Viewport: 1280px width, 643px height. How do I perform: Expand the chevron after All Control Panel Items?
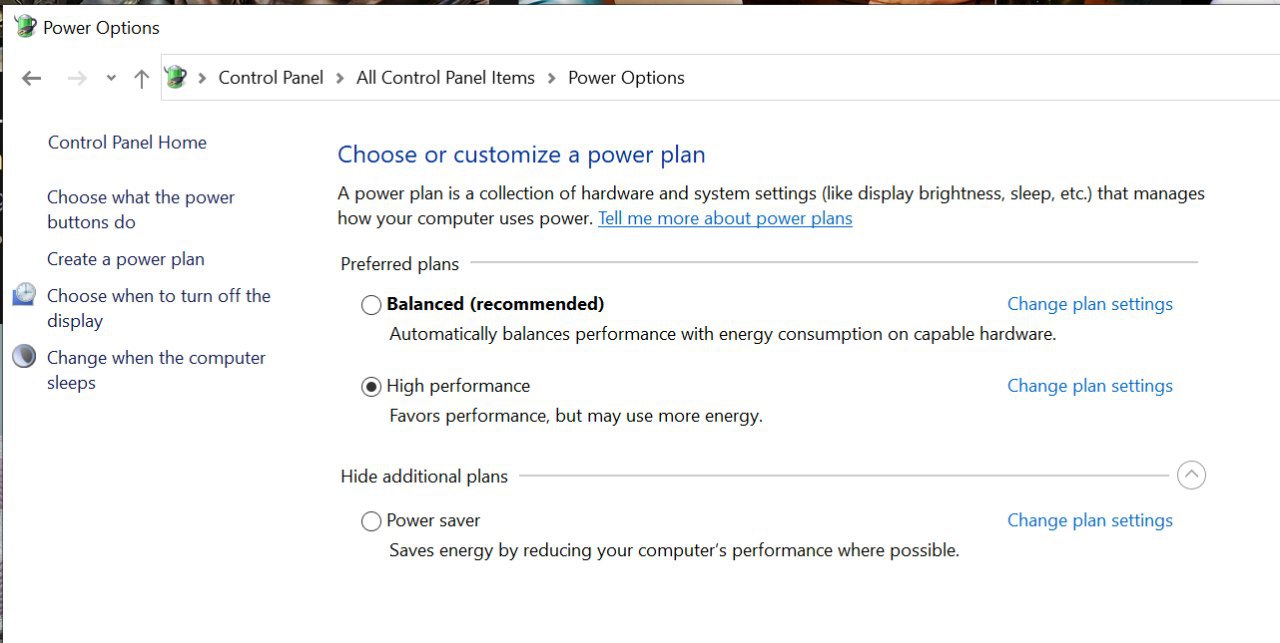click(551, 78)
